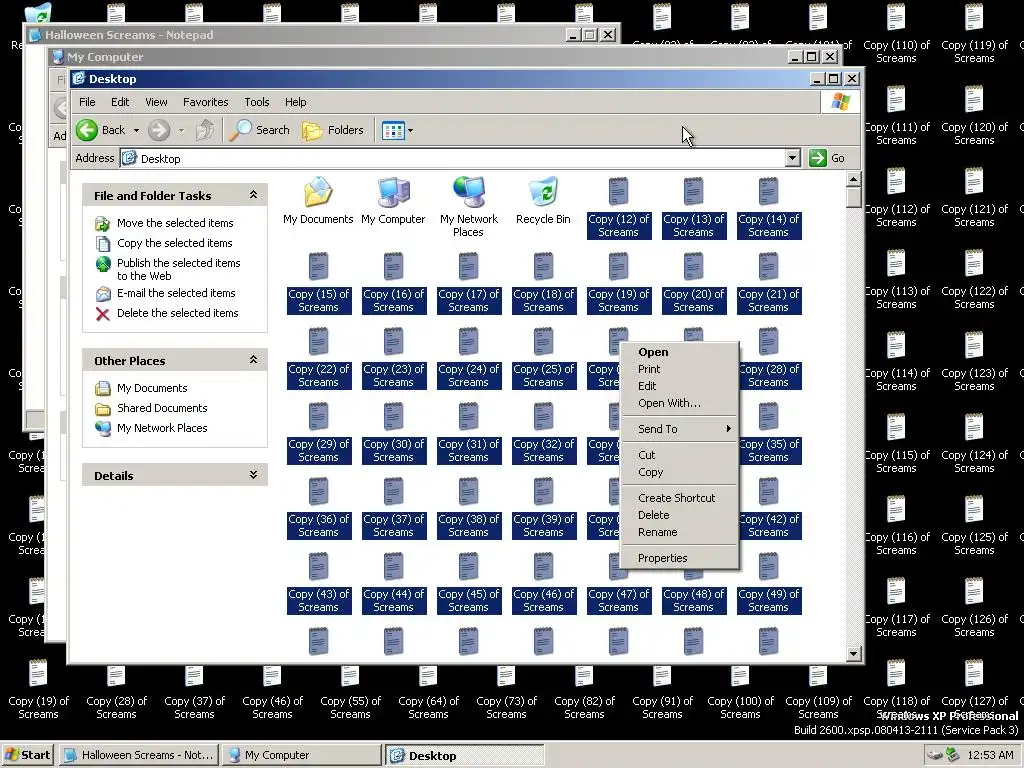Click the green Back arrow icon
The width and height of the screenshot is (1024, 768).
click(87, 130)
